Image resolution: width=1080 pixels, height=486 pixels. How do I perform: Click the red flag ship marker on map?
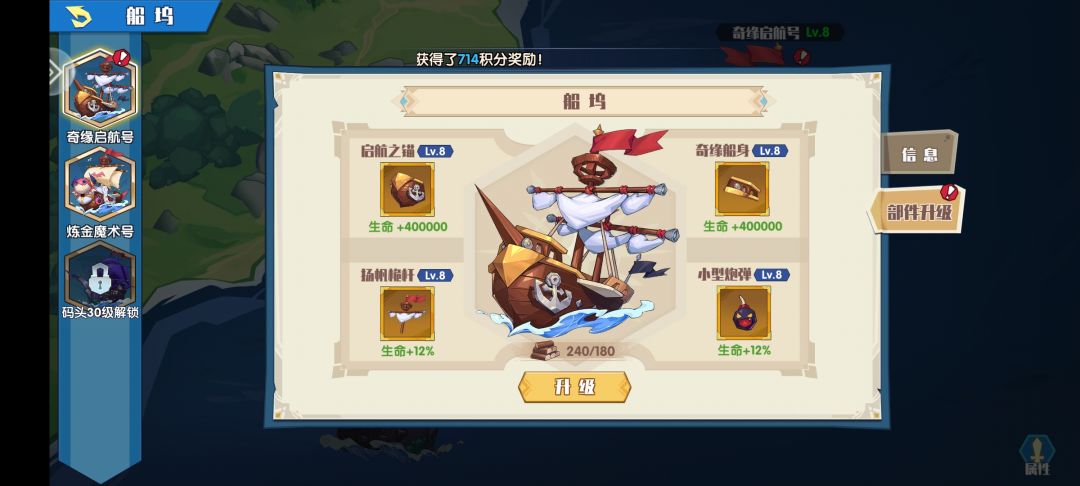(x=753, y=55)
